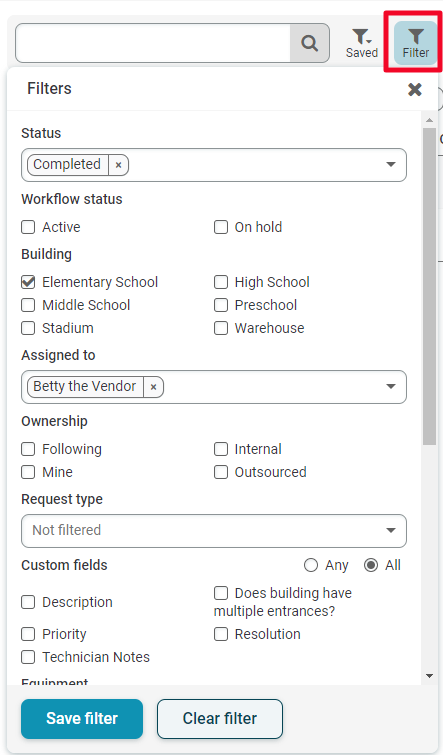Click the vertical scrollbar thumb
Image resolution: width=443 pixels, height=755 pixels.
(430, 286)
